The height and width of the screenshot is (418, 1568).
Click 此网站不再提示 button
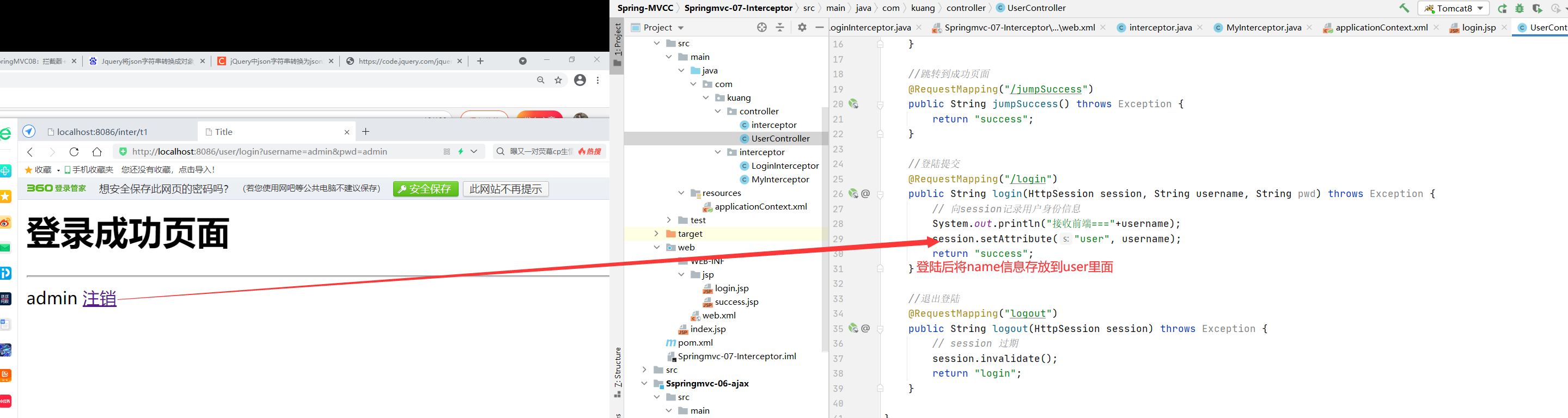pyautogui.click(x=506, y=189)
